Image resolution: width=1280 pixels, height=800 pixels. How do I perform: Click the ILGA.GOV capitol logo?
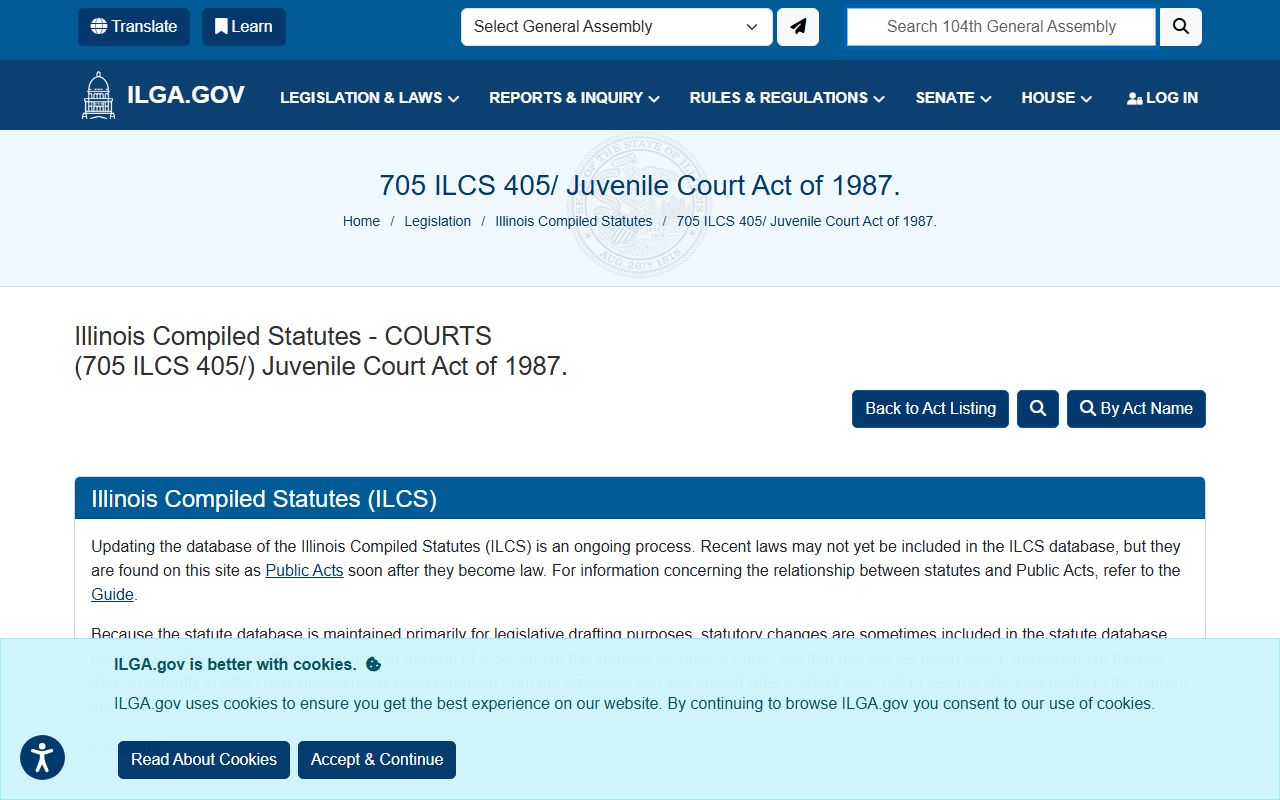pyautogui.click(x=163, y=96)
